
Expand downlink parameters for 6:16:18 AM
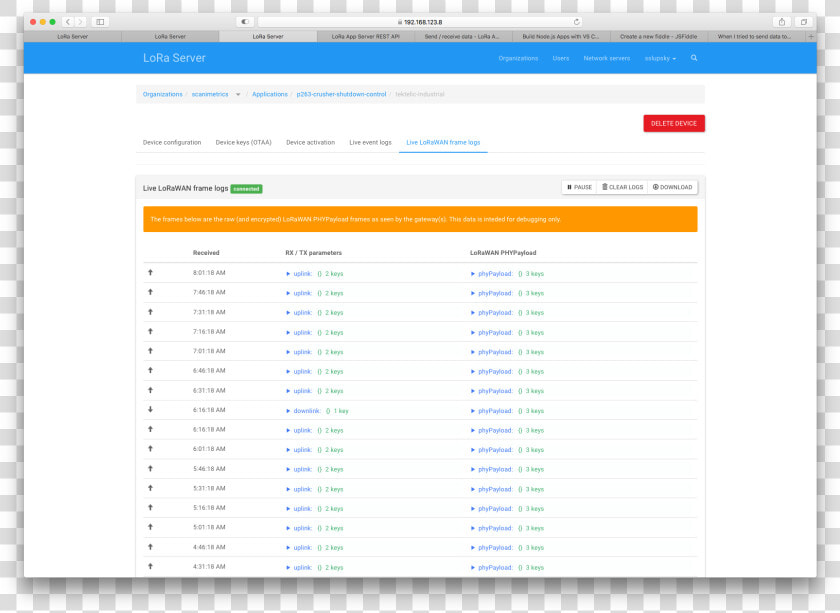288,411
